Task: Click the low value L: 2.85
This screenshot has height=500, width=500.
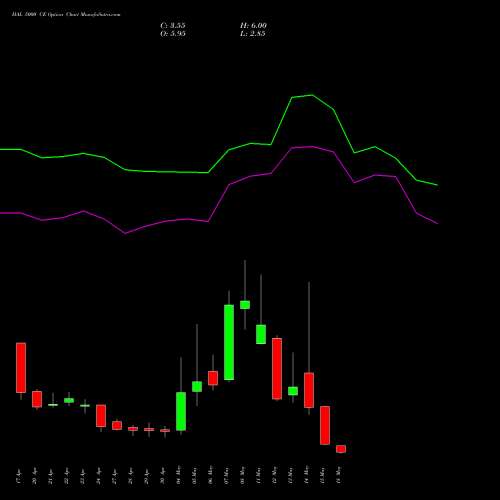Action: coord(253,33)
